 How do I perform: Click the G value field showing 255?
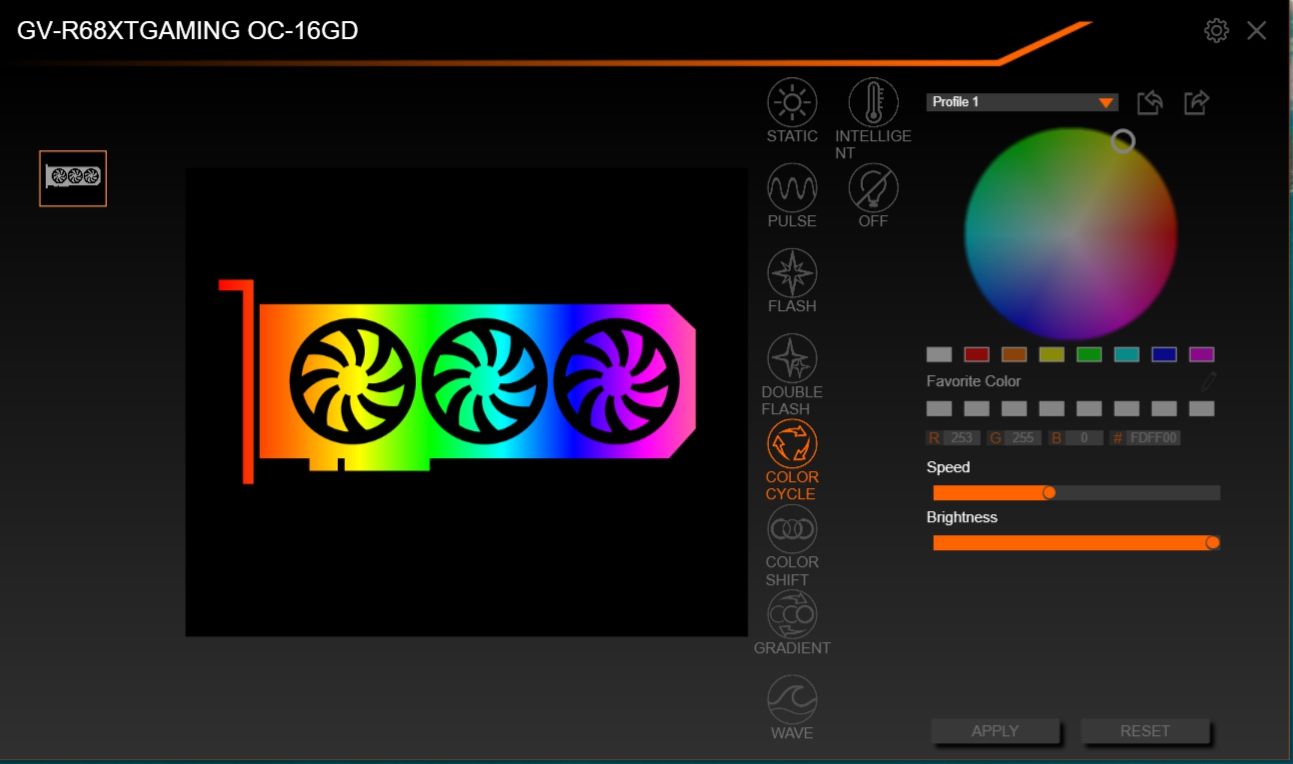pyautogui.click(x=1022, y=438)
